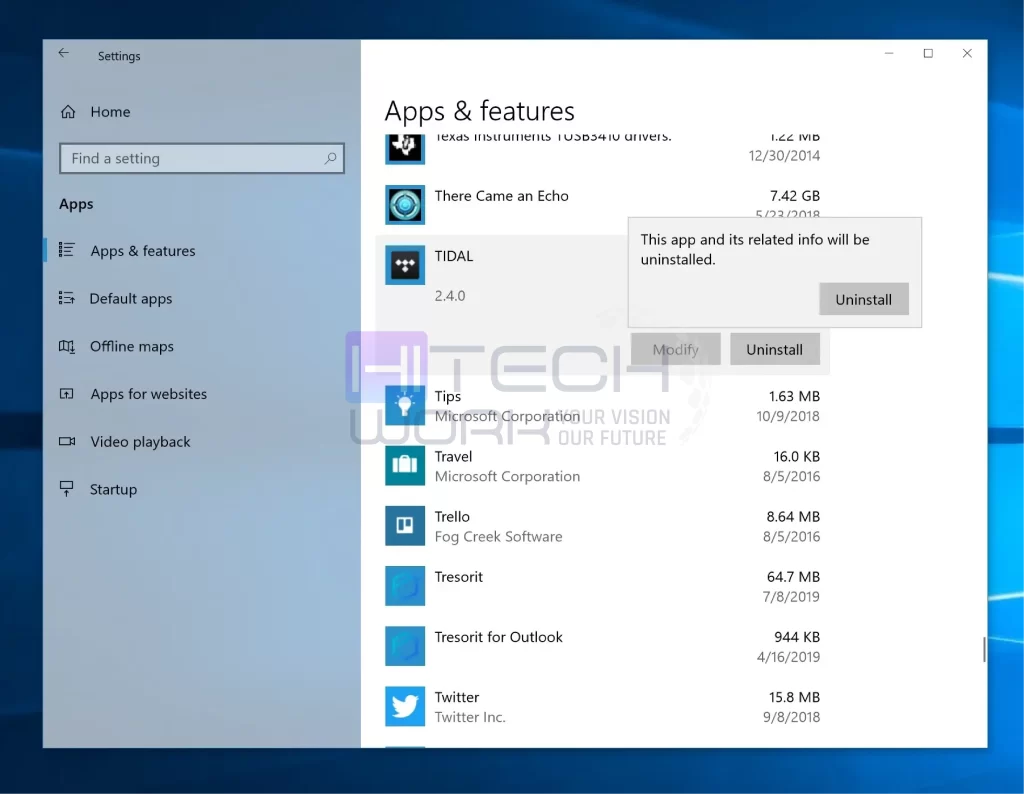The image size is (1024, 794).
Task: Focus the Find a setting box
Action: [202, 158]
